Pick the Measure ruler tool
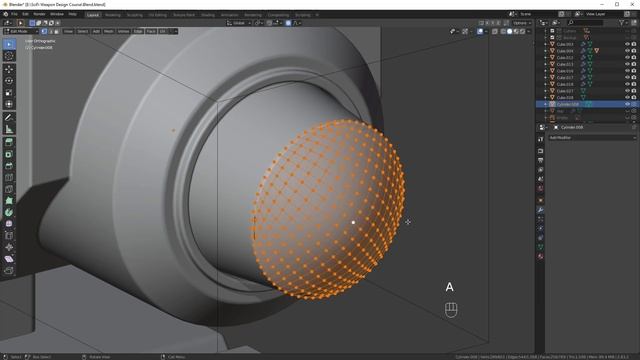Image resolution: width=640 pixels, height=360 pixels. (x=9, y=129)
